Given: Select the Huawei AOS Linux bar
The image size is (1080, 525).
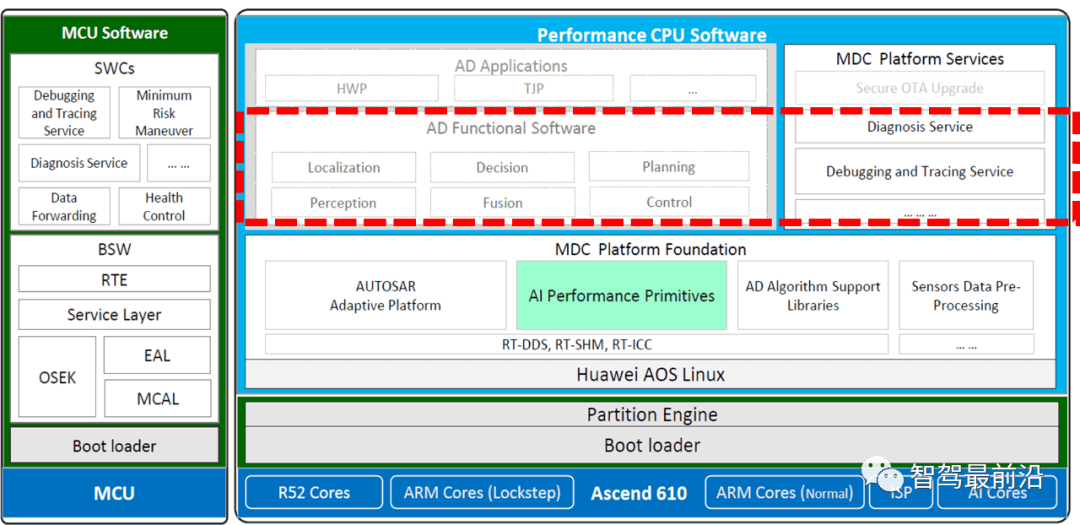Looking at the screenshot, I should tap(650, 374).
